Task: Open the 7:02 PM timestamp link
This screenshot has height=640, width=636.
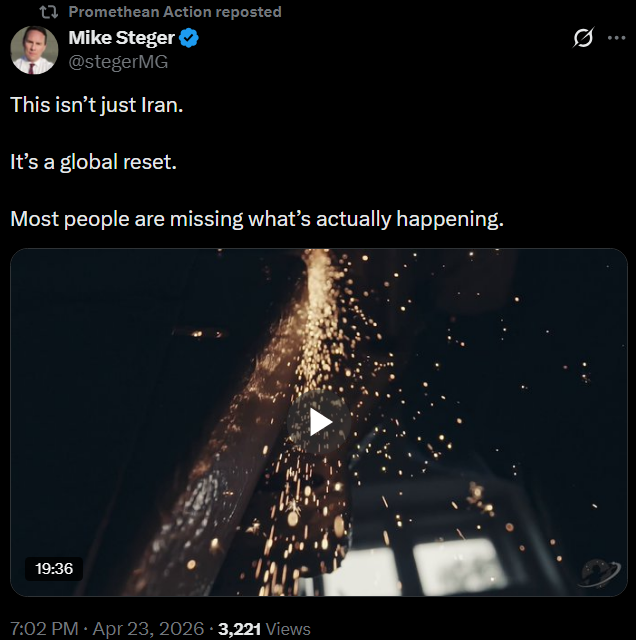Action: pos(46,629)
